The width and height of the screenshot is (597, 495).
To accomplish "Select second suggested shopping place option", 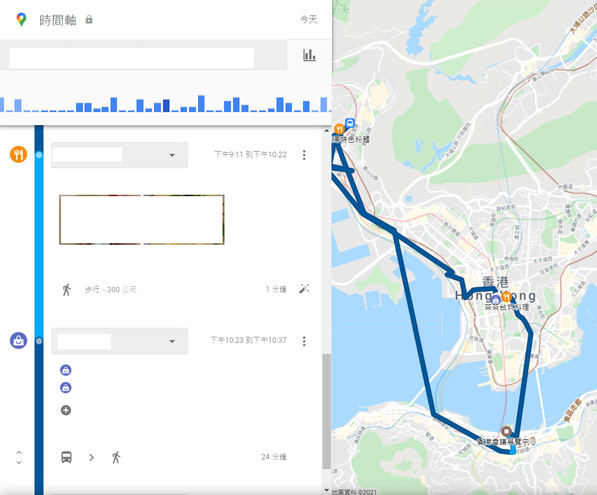I will tap(66, 388).
